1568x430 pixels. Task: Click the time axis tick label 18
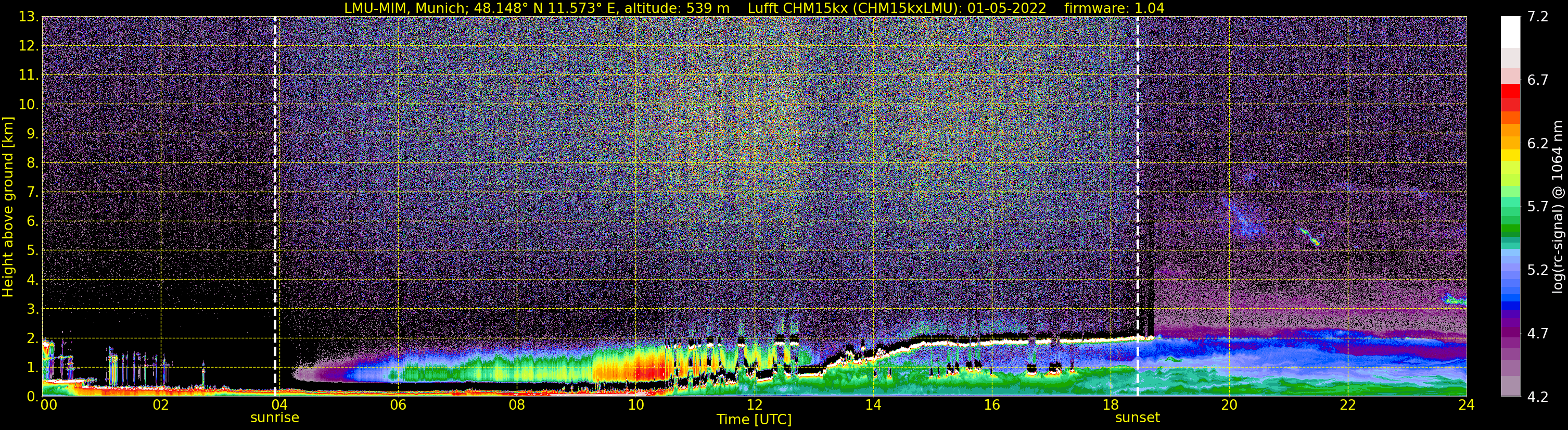(1110, 405)
